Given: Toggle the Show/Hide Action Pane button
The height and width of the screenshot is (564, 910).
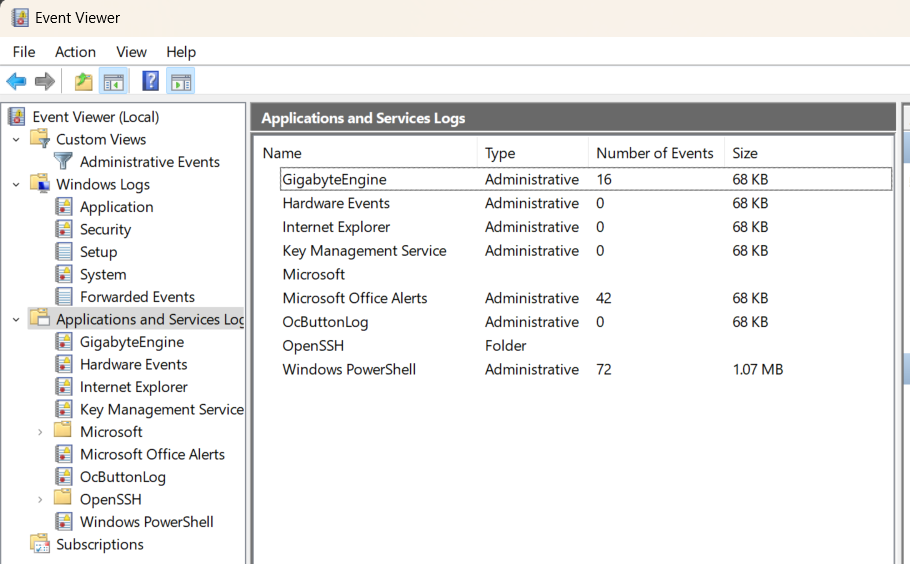Looking at the screenshot, I should pos(181,82).
